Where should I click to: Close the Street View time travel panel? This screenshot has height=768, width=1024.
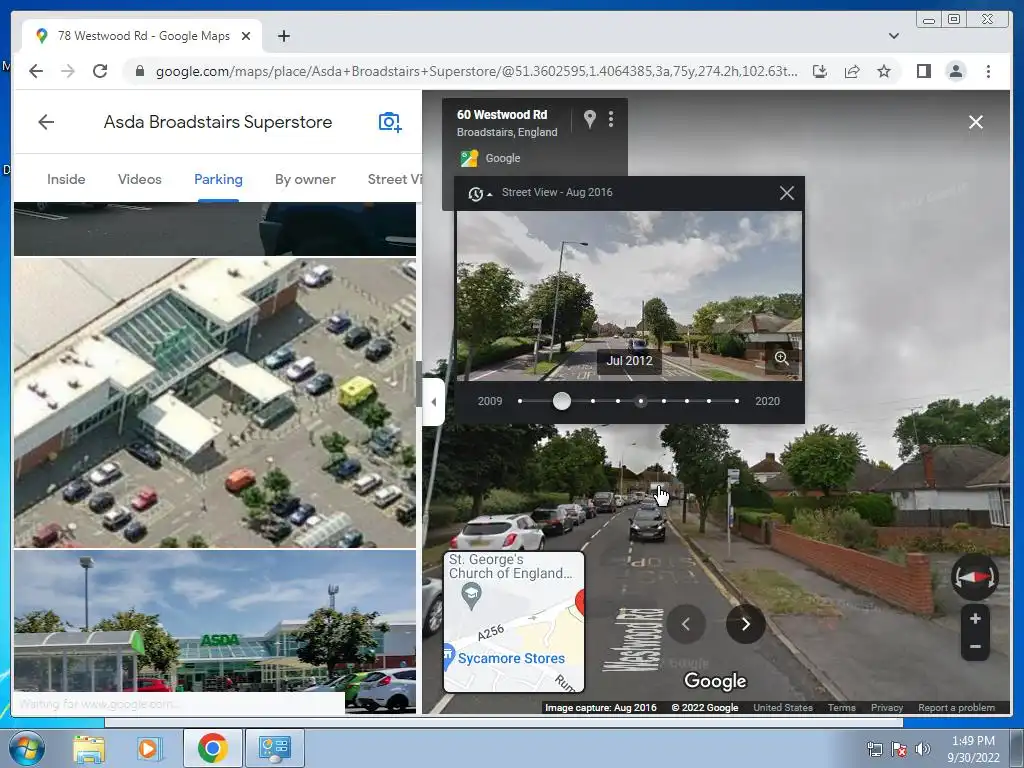[x=787, y=193]
